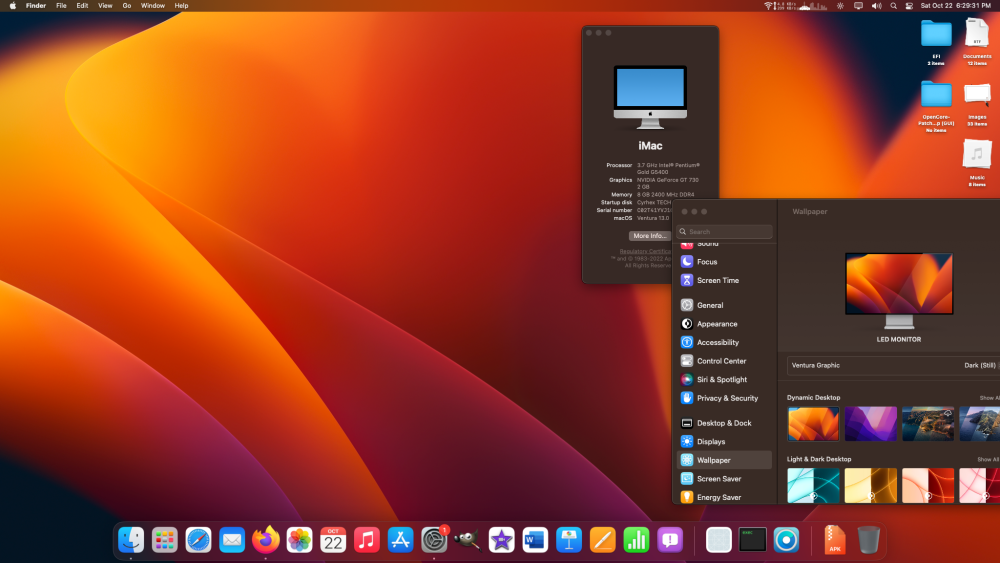Open Desktop & Dock settings
The width and height of the screenshot is (1000, 563).
tap(724, 423)
